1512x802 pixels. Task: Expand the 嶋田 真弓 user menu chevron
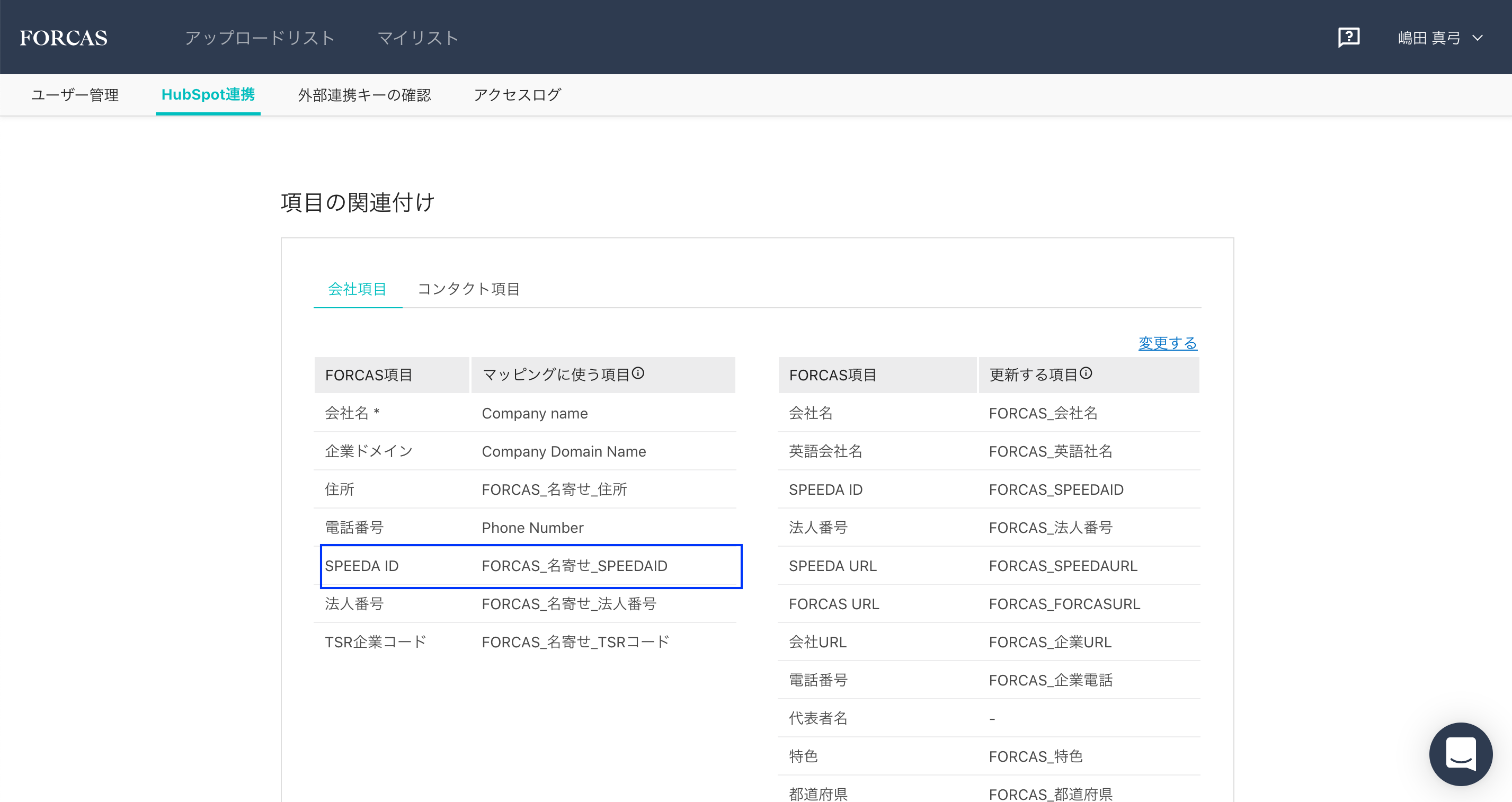(1478, 38)
